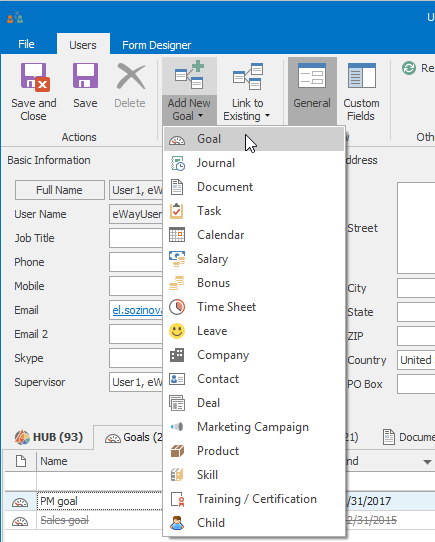435x542 pixels.
Task: Click into the Job Title field
Action: (136, 238)
